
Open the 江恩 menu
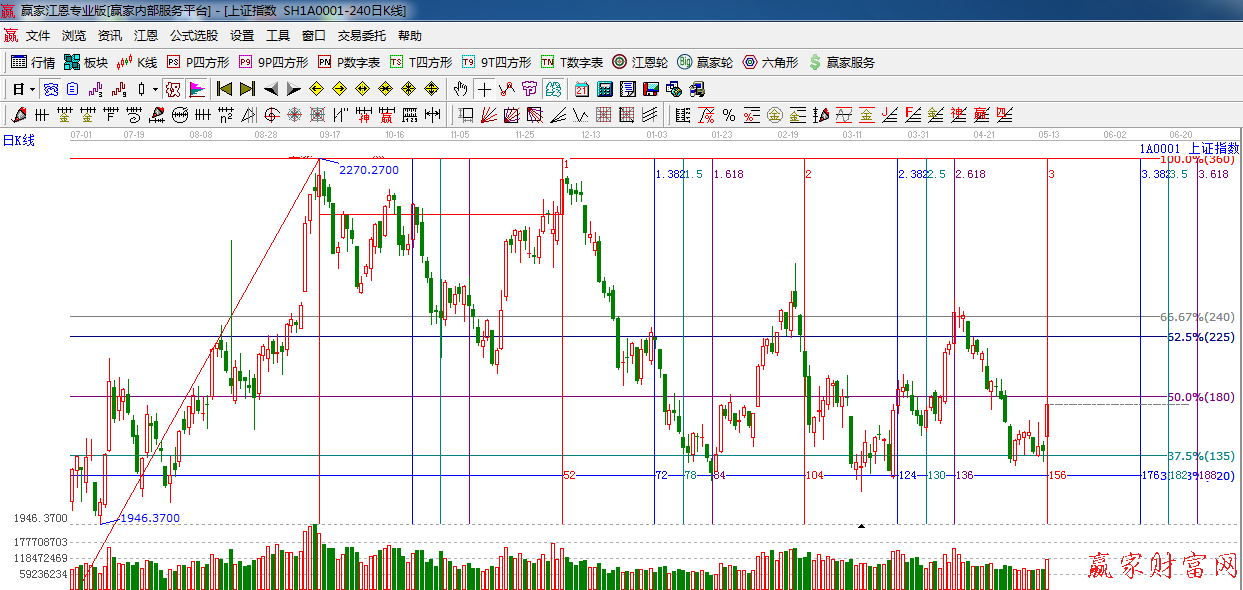tap(146, 36)
